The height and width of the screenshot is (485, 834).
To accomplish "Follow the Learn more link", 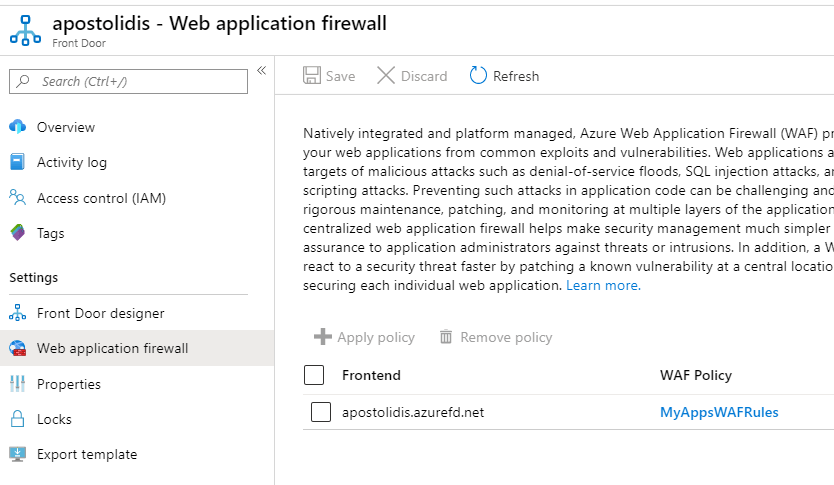I will (603, 286).
